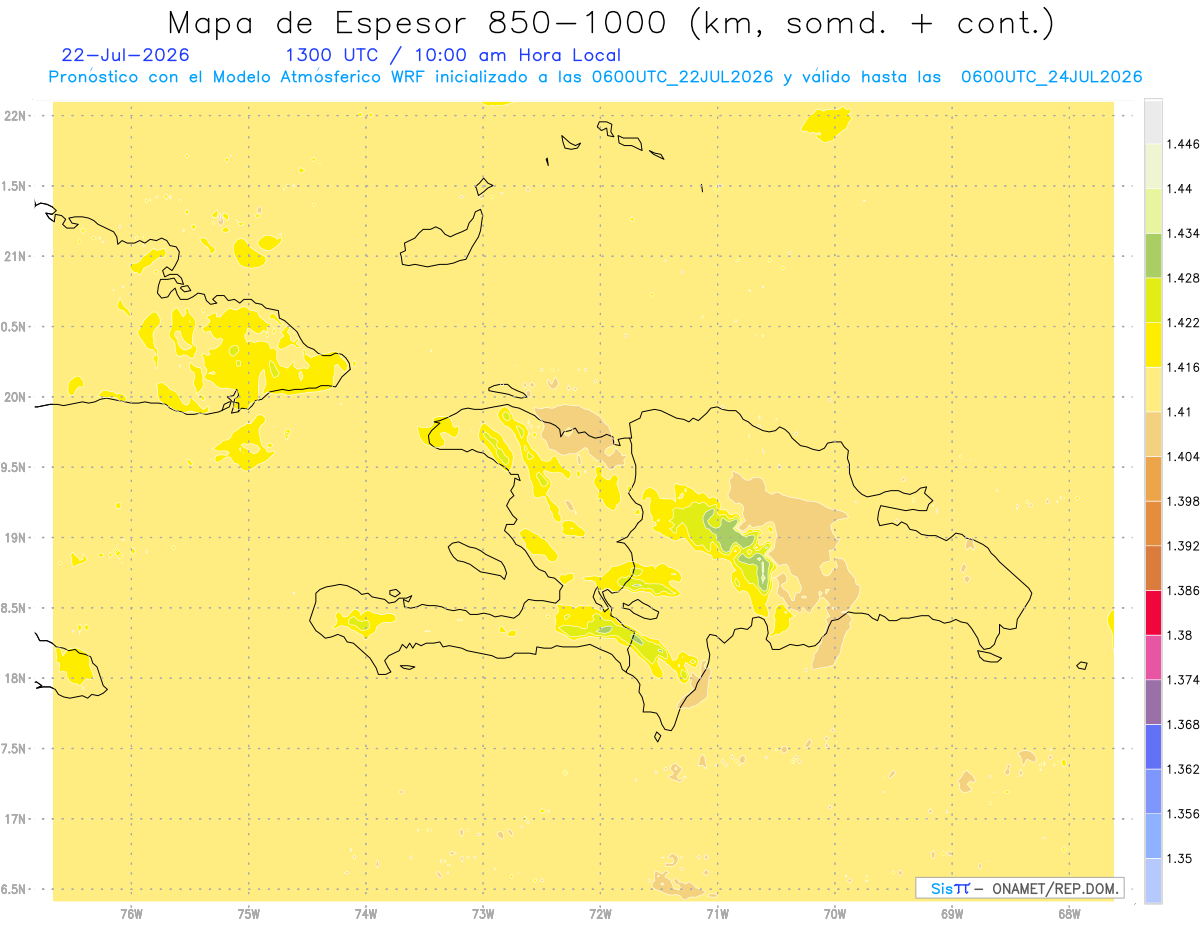Click the 75W longitude axis label

[x=249, y=914]
